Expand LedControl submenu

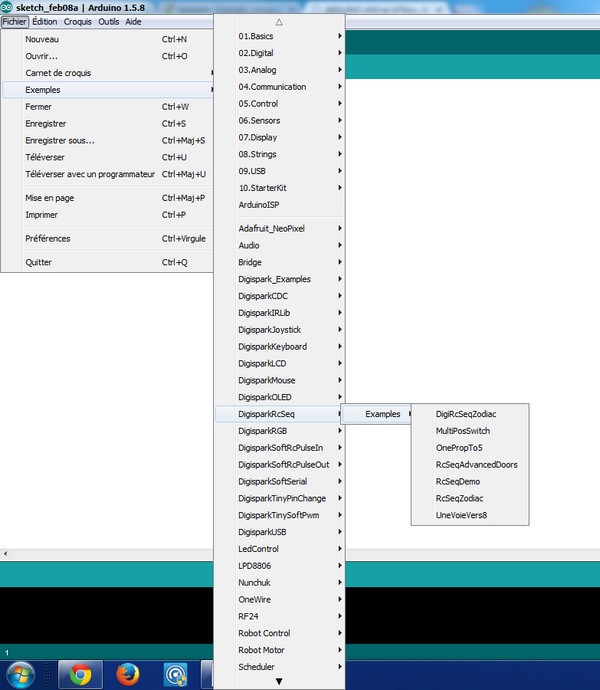280,549
